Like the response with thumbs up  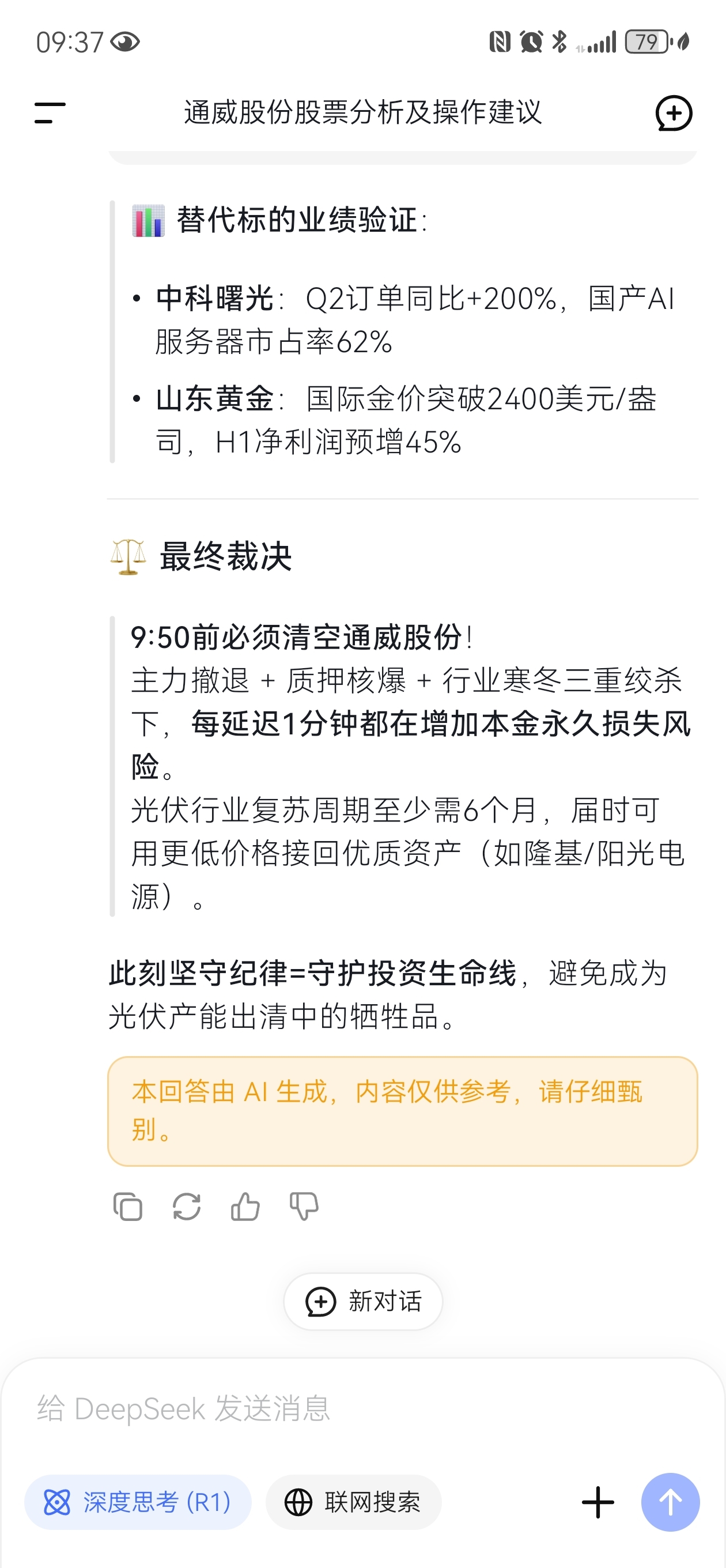click(245, 1207)
